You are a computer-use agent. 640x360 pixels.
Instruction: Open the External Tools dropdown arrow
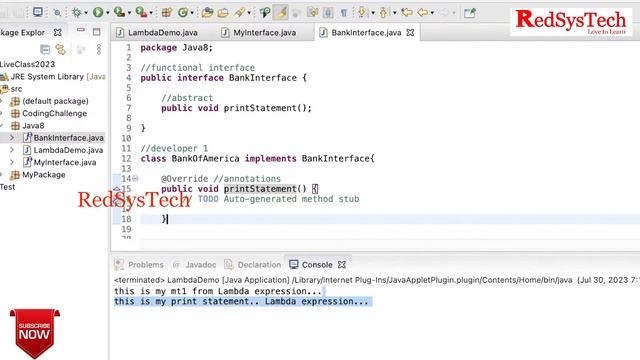click(x=151, y=13)
